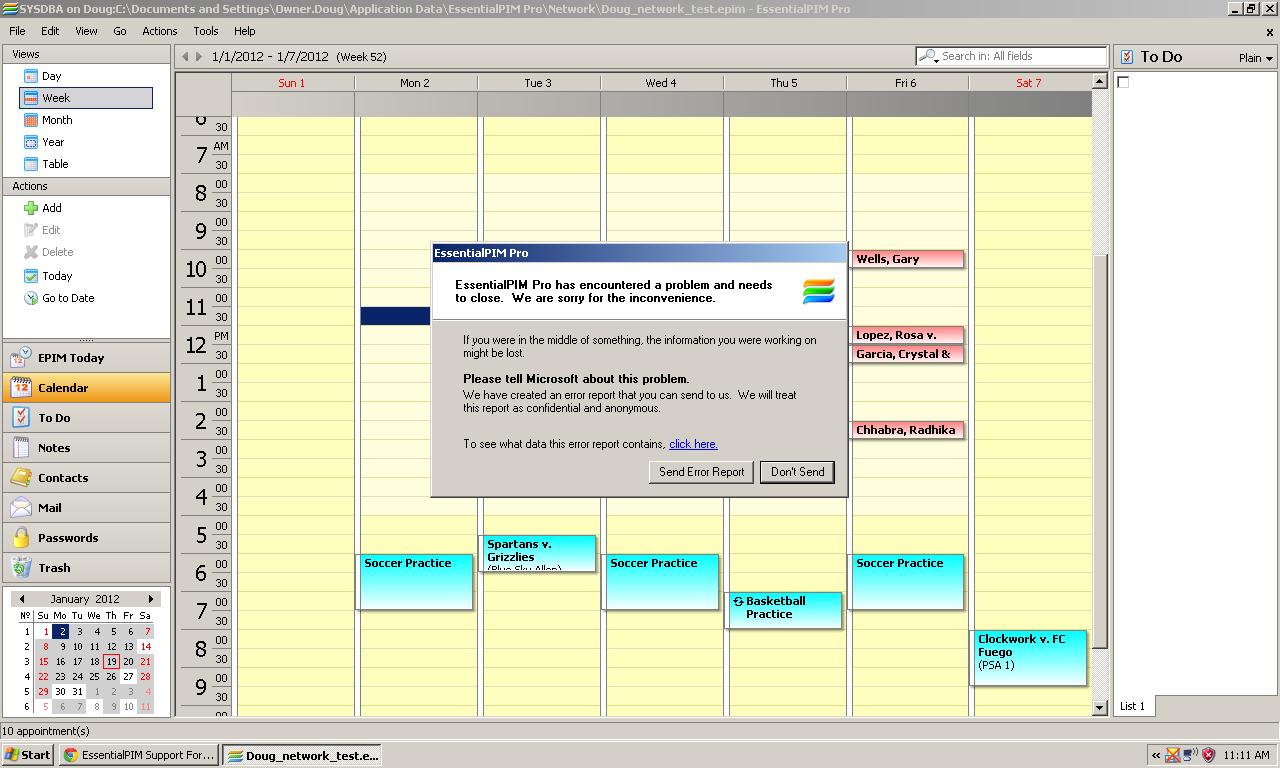Open Notes module
Viewport: 1280px width, 768px height.
86,448
